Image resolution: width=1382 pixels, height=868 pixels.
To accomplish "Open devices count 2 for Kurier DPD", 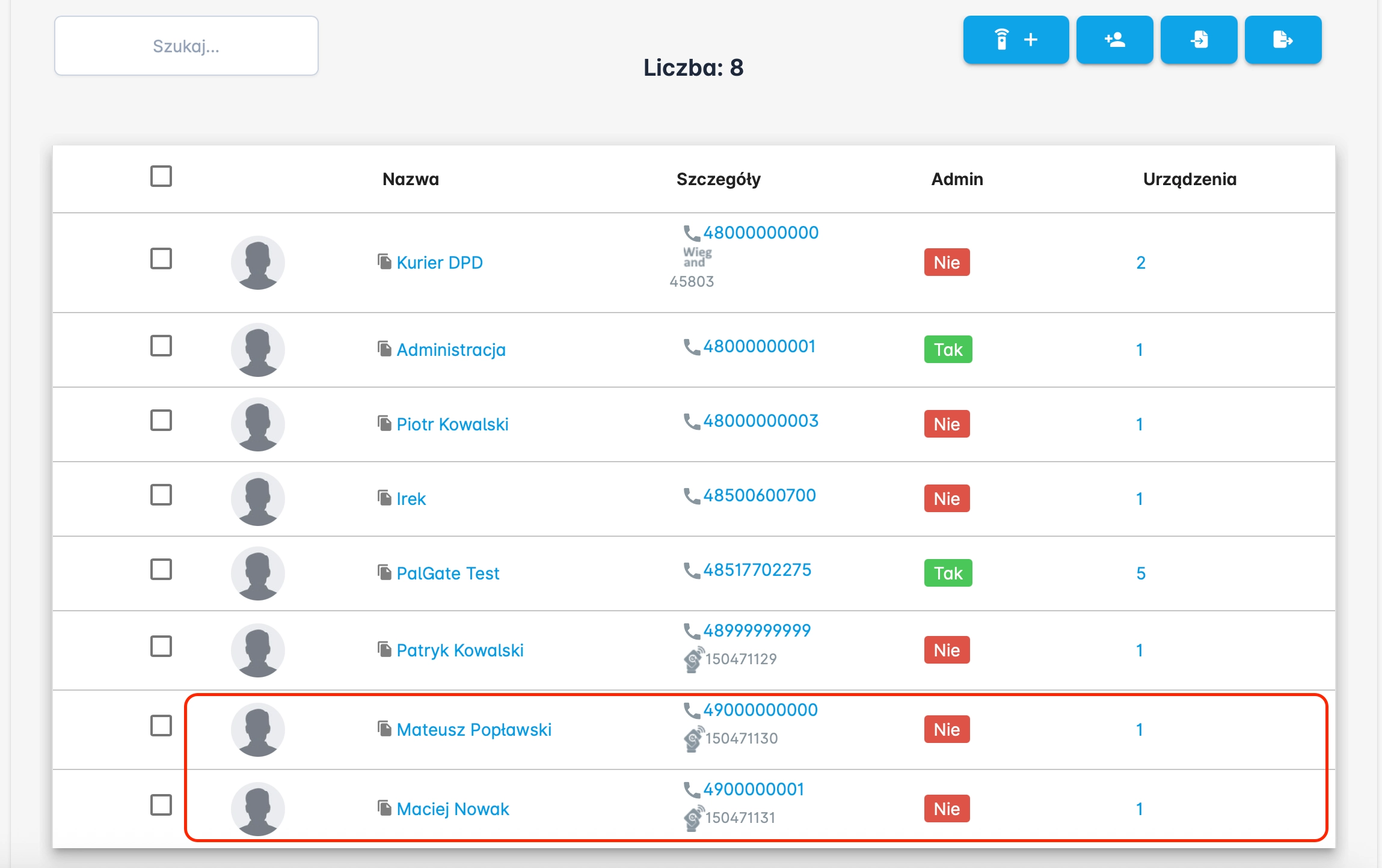I will (1140, 263).
